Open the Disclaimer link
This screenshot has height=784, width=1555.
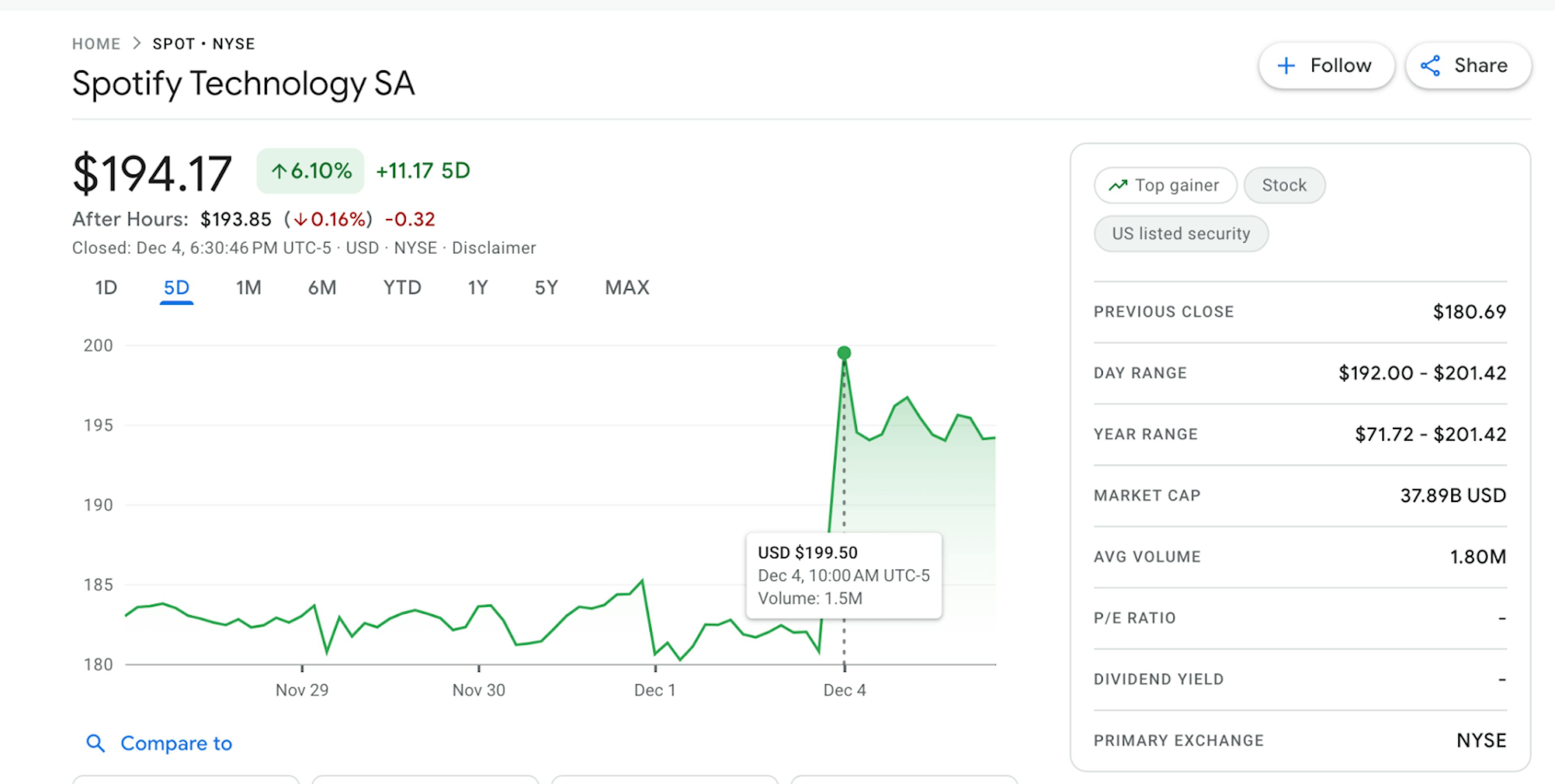(x=494, y=248)
